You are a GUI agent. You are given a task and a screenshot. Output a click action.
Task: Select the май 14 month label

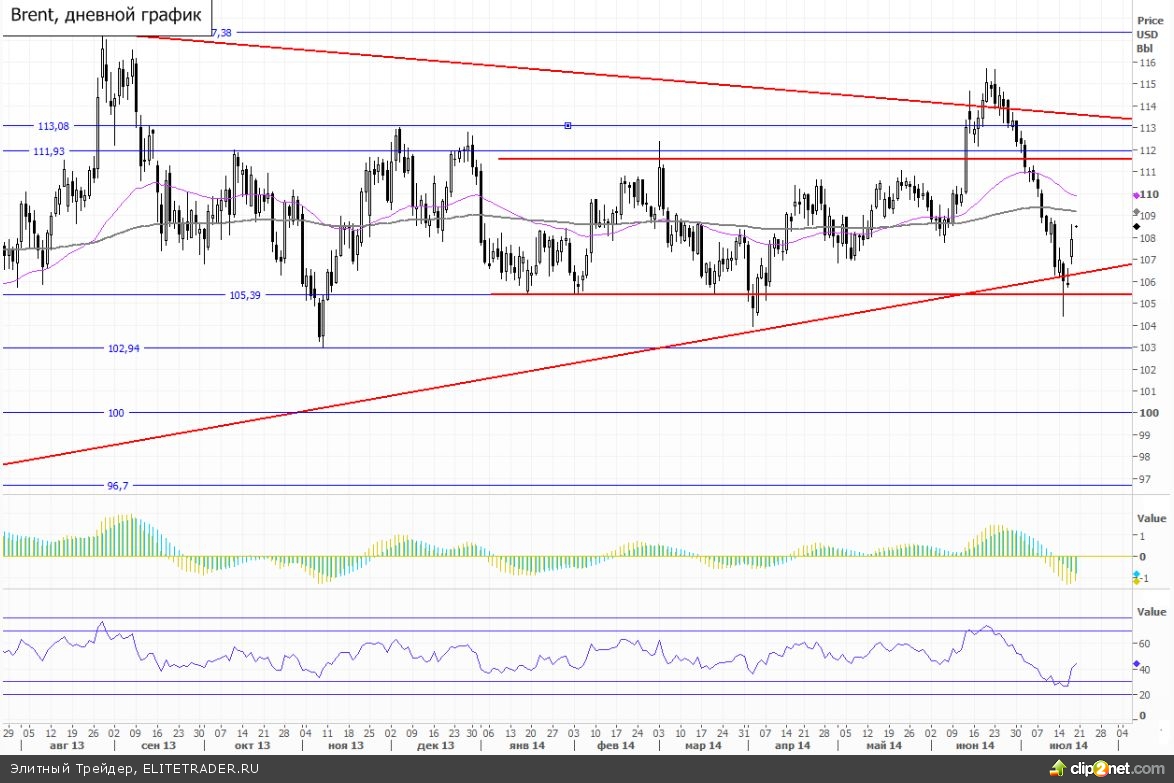(x=884, y=746)
